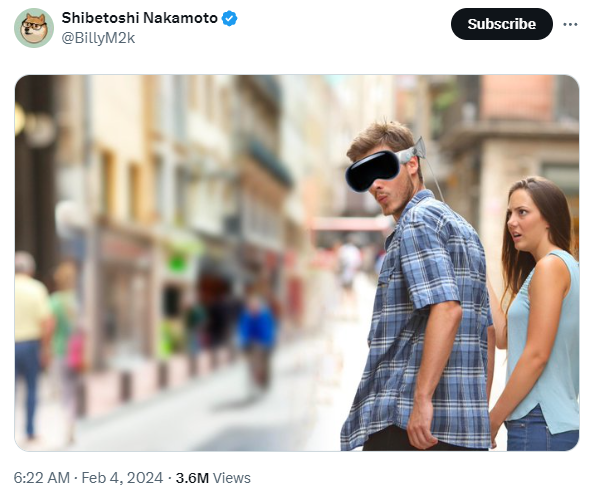
Task: Click the Views label beside the count
Action: pyautogui.click(x=232, y=478)
